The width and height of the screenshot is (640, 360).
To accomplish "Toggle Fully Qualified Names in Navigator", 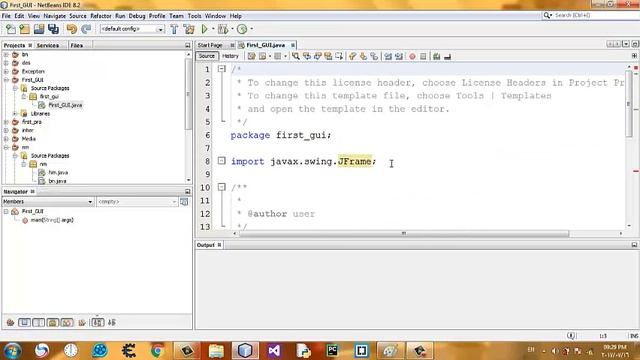I will pos(82,322).
